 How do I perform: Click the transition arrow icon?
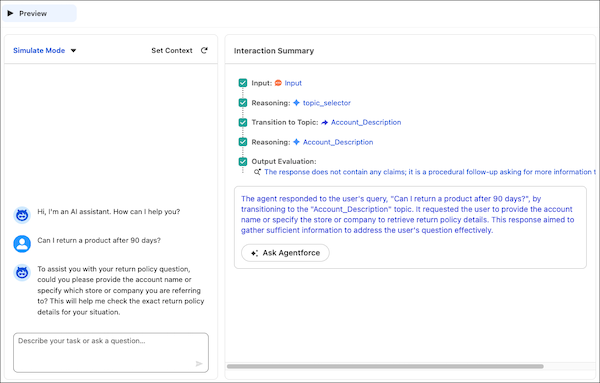click(324, 122)
